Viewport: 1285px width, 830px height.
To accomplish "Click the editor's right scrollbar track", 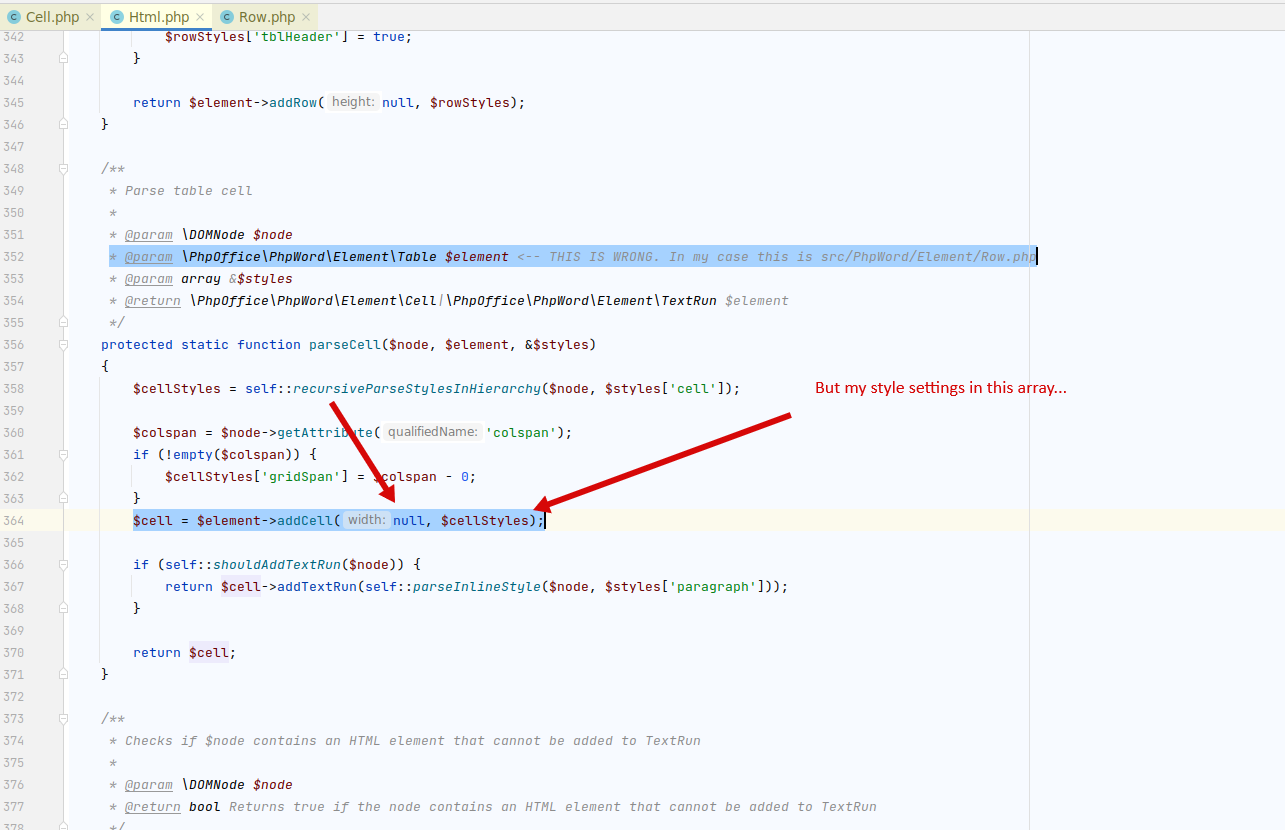I will pos(1279,400).
